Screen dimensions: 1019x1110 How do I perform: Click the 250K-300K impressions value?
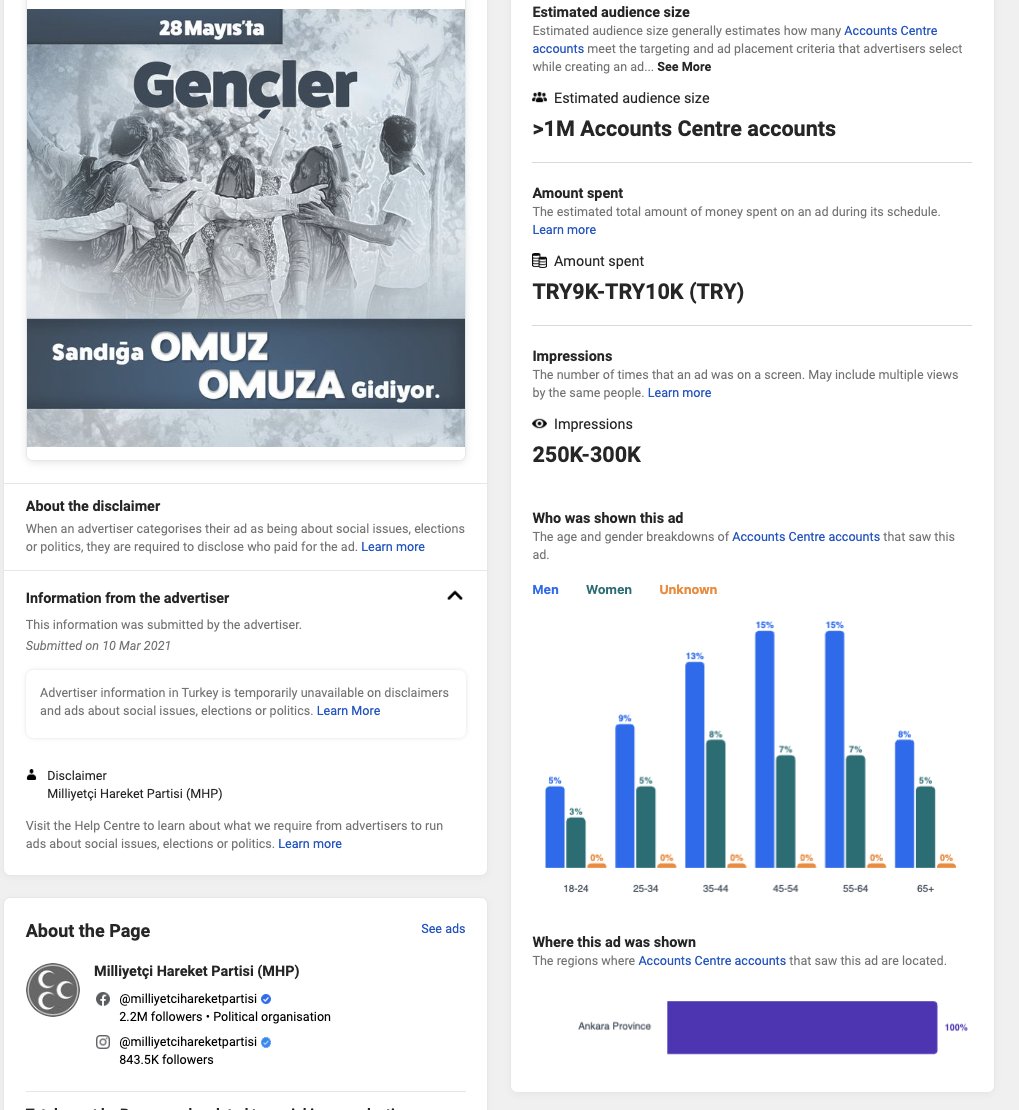click(586, 454)
